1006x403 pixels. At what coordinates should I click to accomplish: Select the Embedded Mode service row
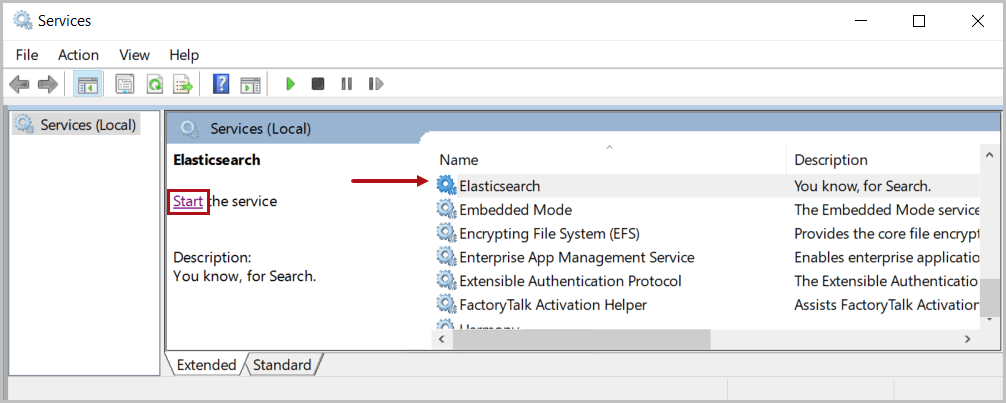point(707,210)
